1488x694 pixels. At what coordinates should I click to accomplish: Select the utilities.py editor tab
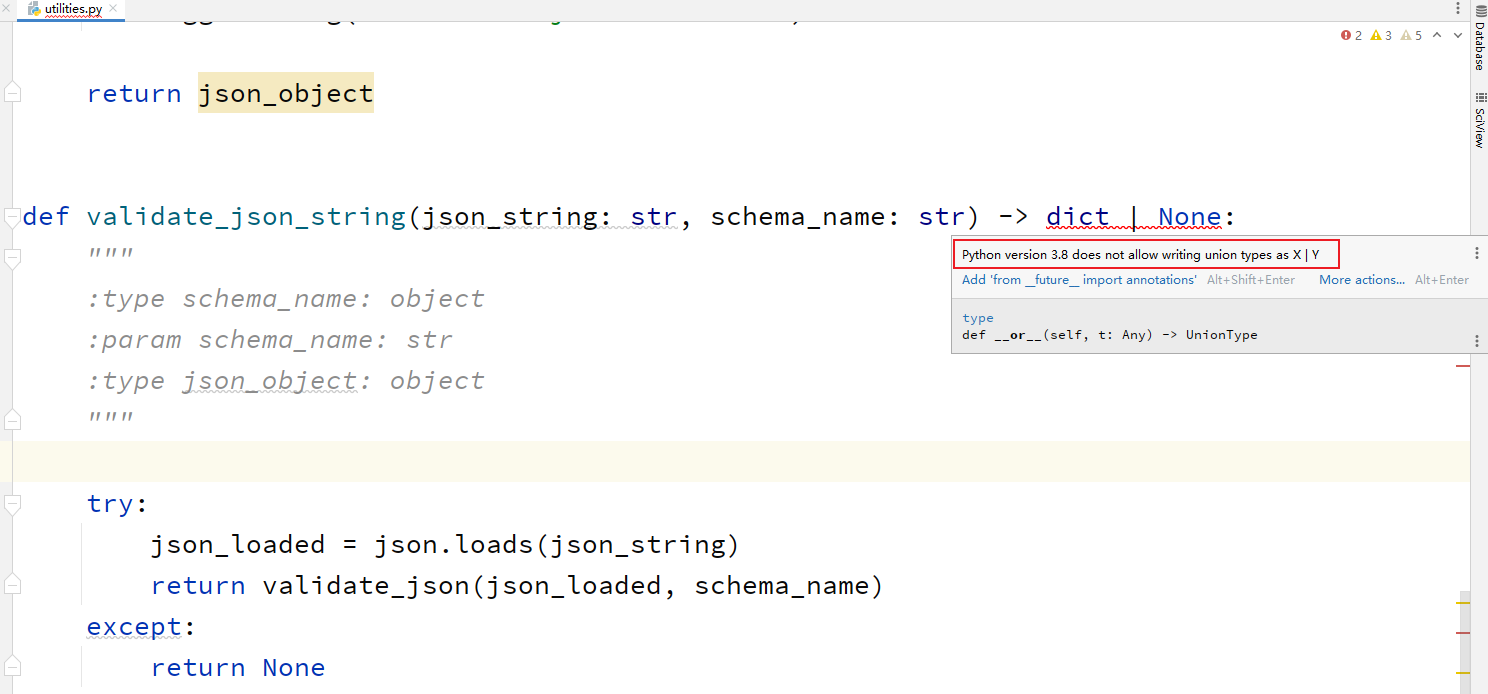70,9
